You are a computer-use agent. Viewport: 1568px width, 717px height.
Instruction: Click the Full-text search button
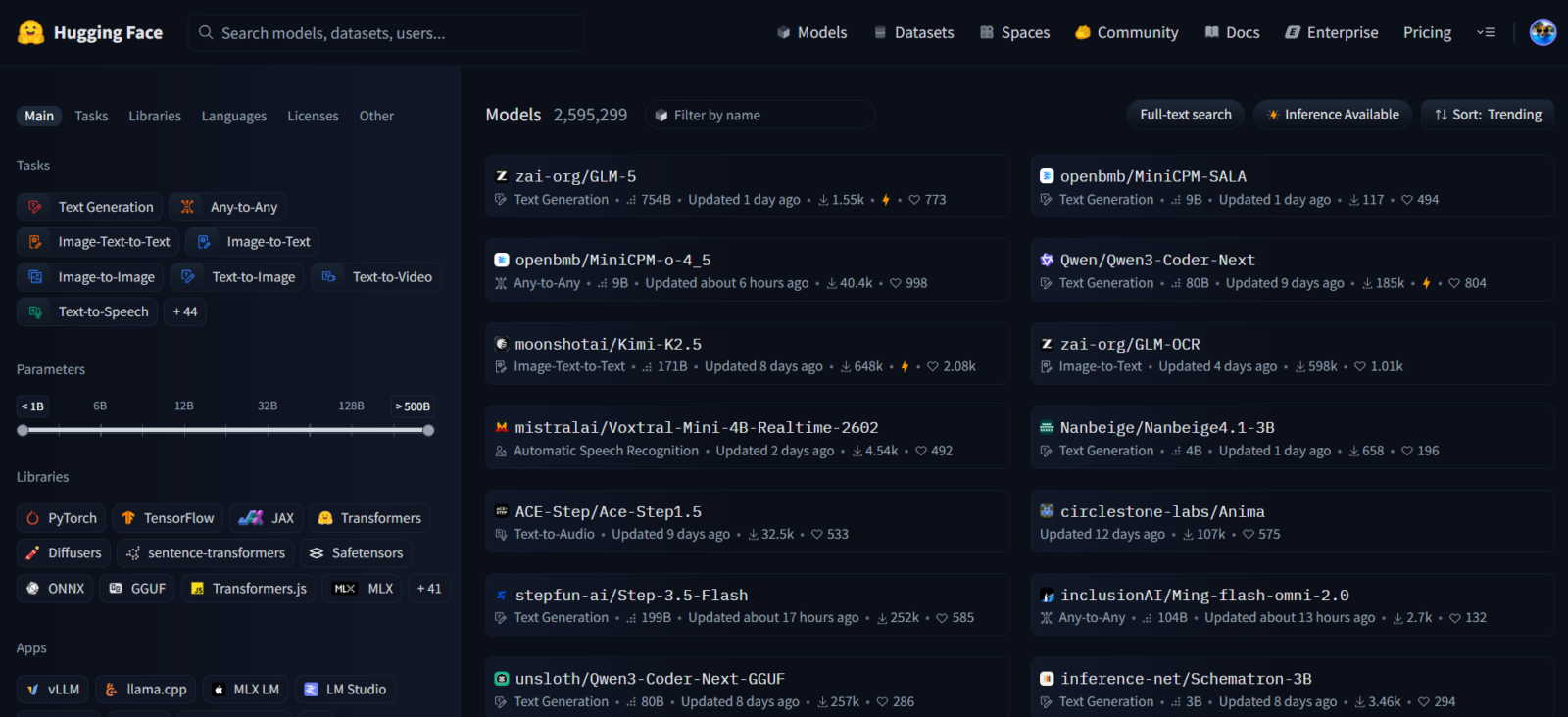(1186, 115)
